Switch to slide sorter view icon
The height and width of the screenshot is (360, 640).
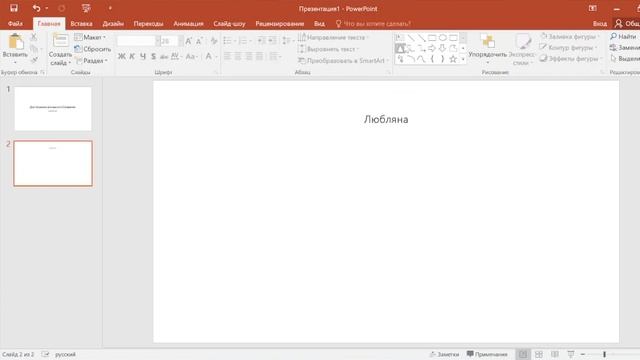pyautogui.click(x=539, y=354)
